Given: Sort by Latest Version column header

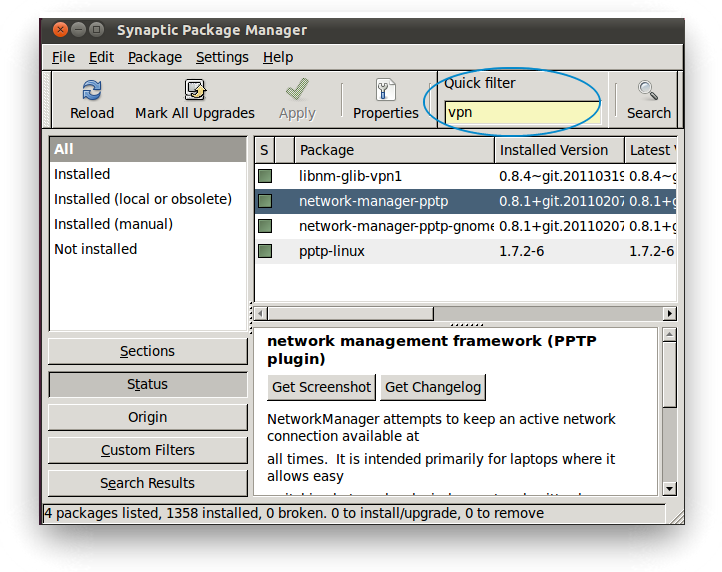Looking at the screenshot, I should [651, 150].
